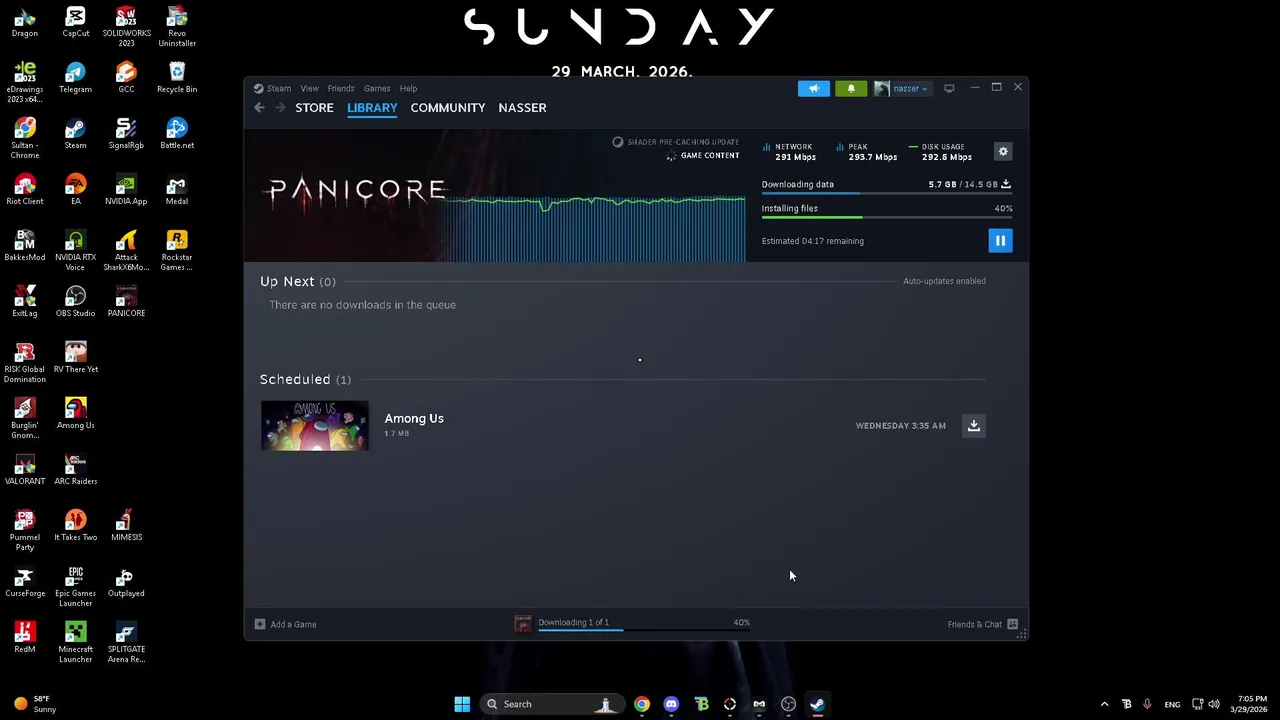Click the PANICORE logo banner
Viewport: 1280px width, 720px height.
click(x=357, y=190)
